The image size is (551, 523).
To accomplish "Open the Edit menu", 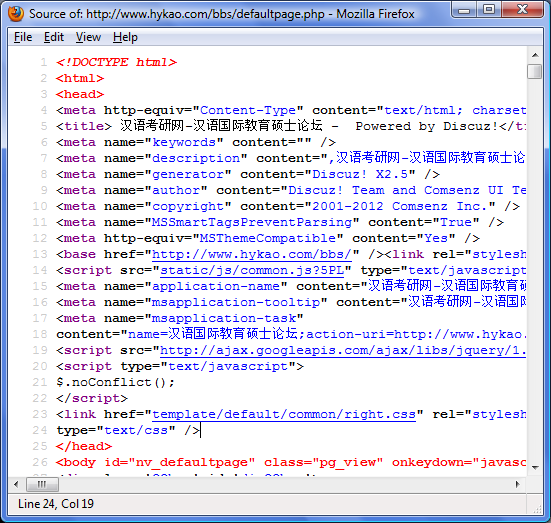I will (x=54, y=37).
